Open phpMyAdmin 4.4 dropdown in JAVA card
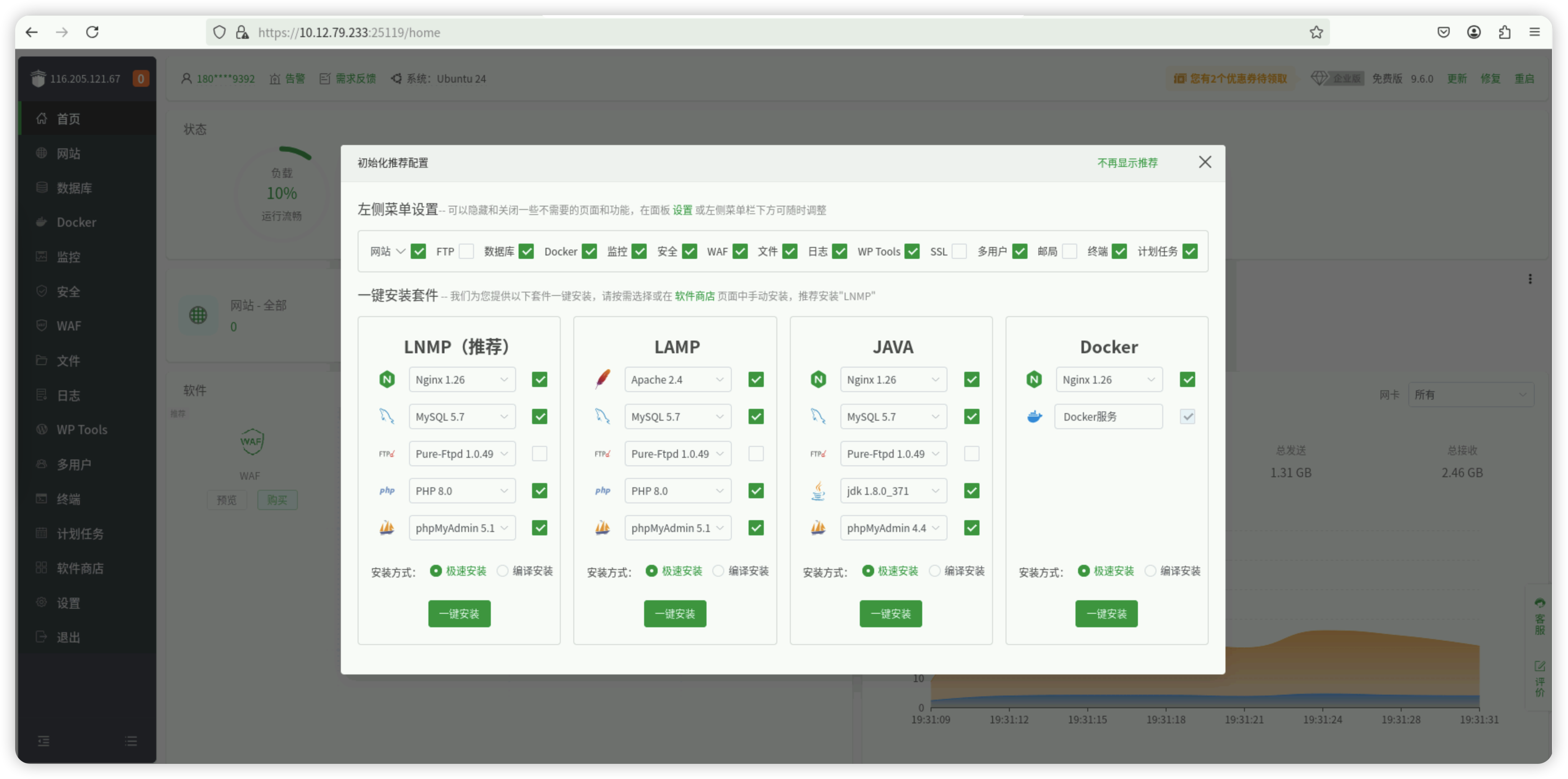 (x=894, y=527)
